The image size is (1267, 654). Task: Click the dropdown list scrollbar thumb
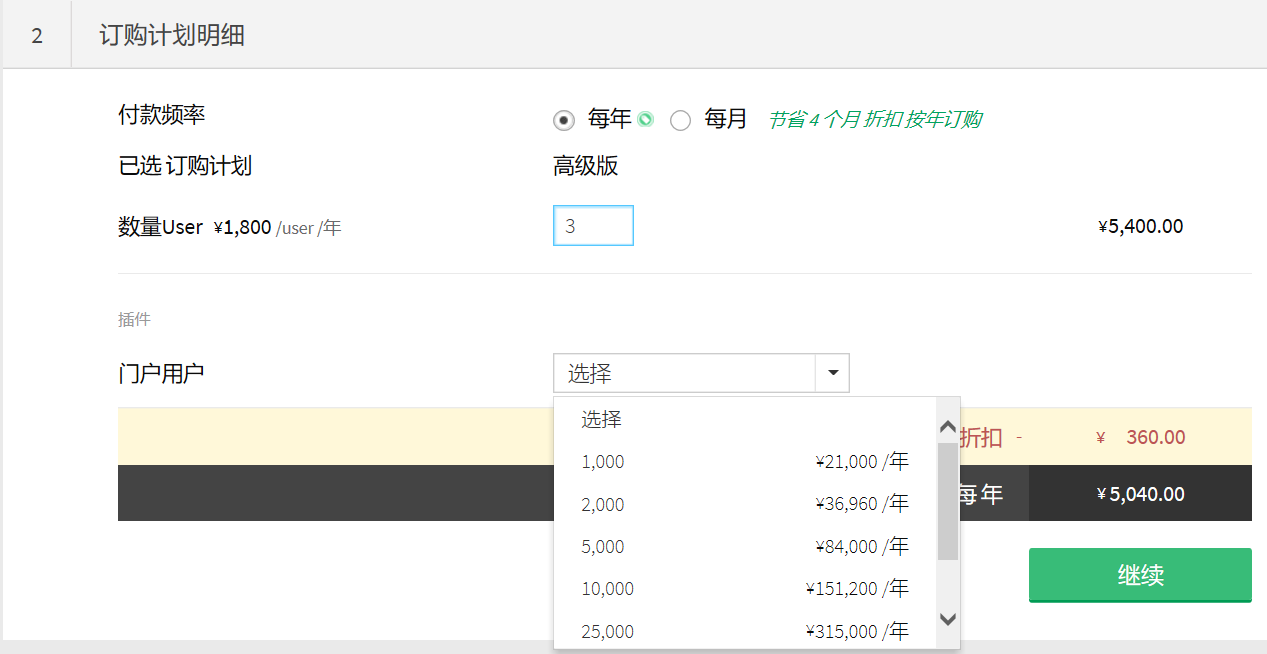[x=947, y=500]
